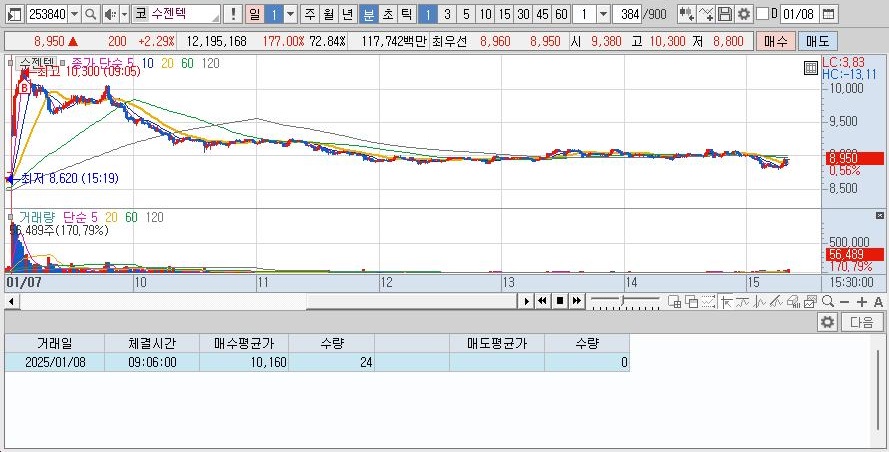Click the 다음 next button
The width and height of the screenshot is (889, 452).
861,323
